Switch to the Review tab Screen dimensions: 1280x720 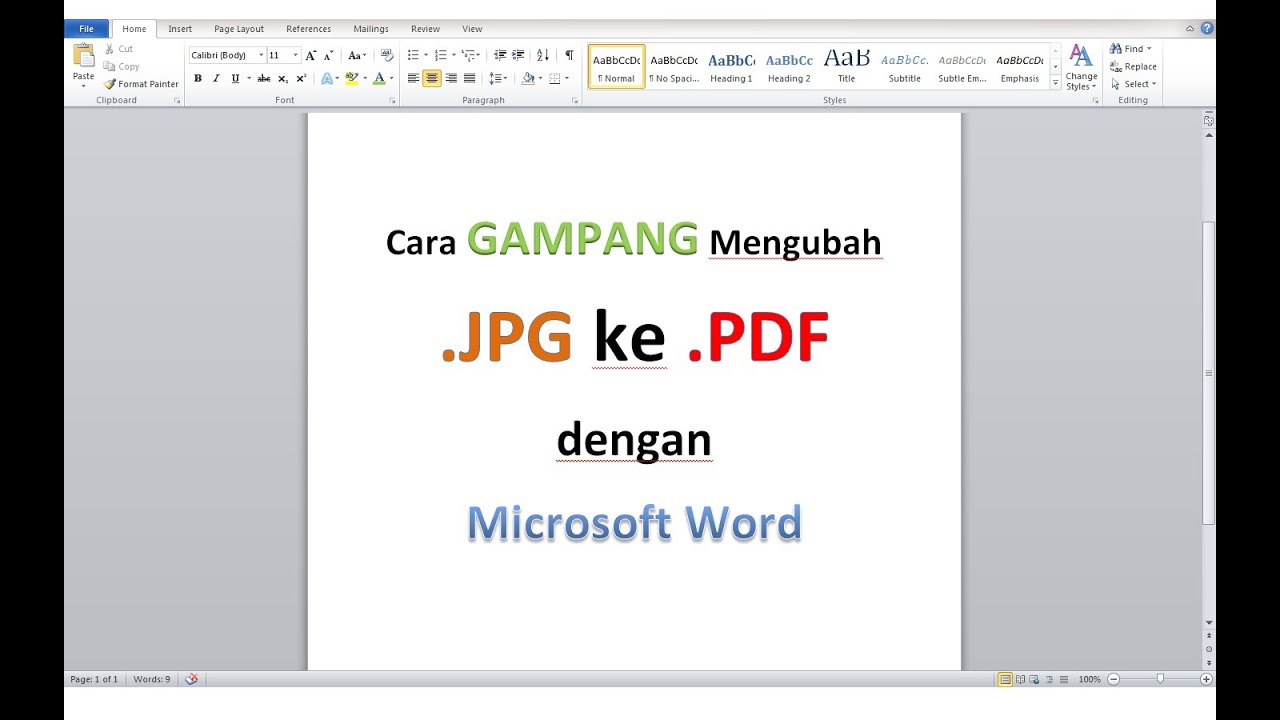425,29
